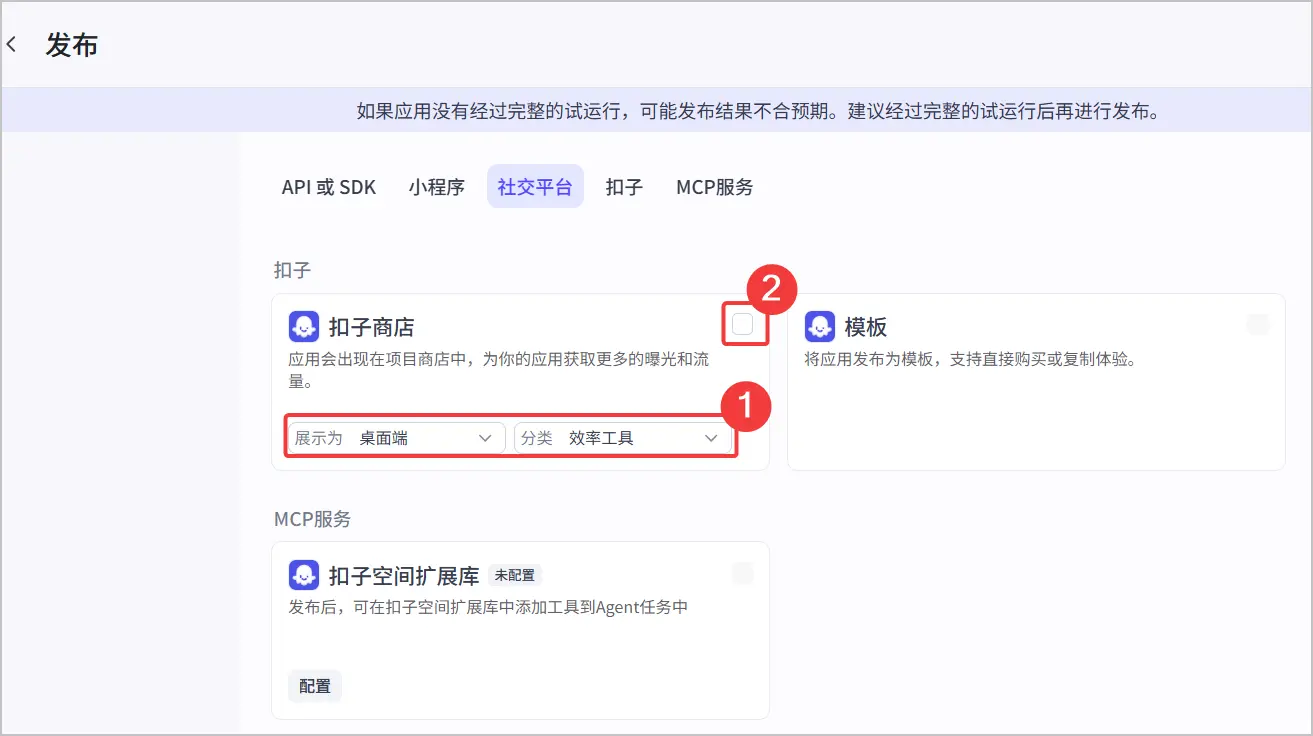Click the 模板 card title
1313x736 pixels.
click(x=866, y=327)
